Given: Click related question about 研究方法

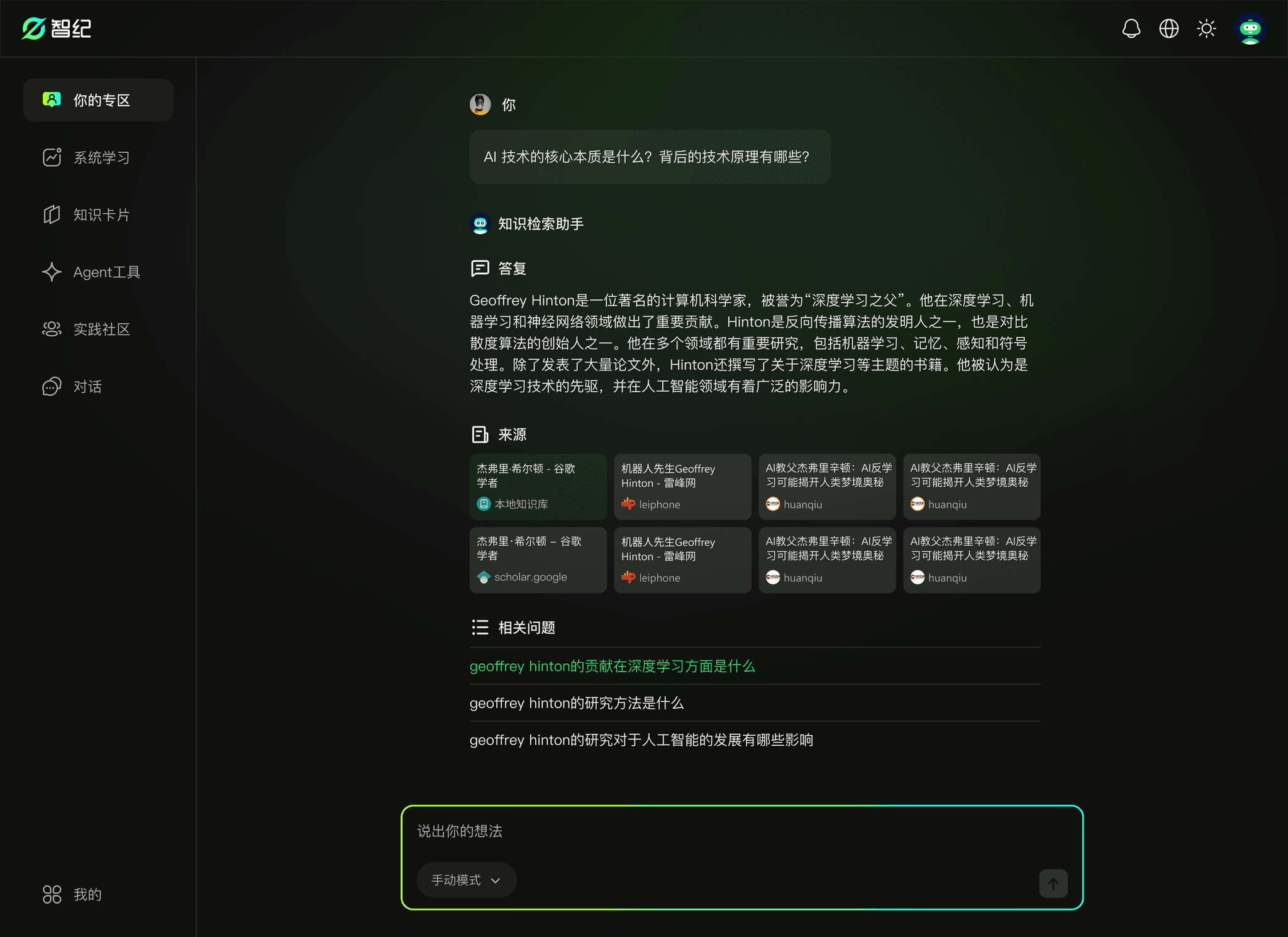Looking at the screenshot, I should pos(576,703).
